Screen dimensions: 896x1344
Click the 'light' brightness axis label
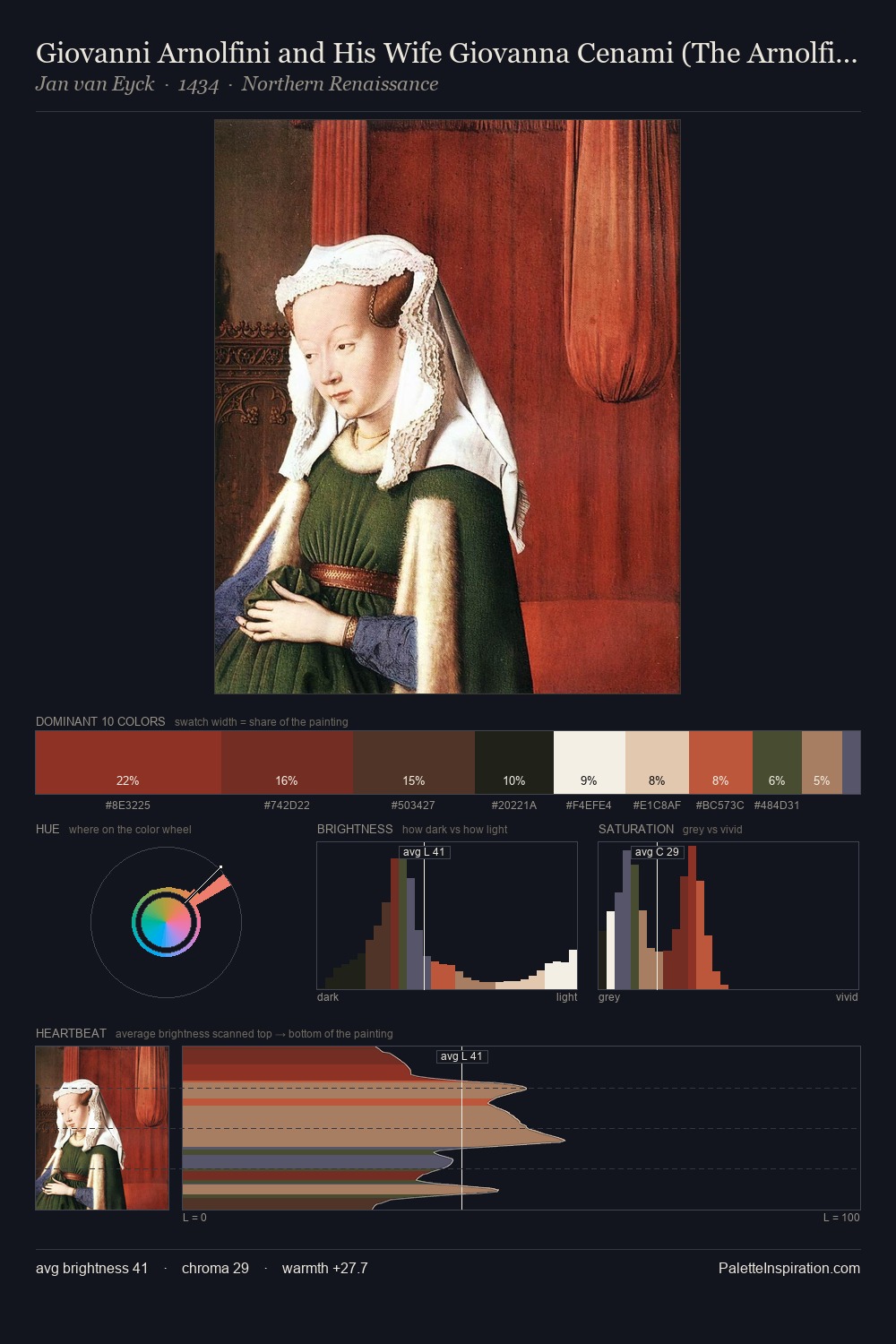click(x=566, y=997)
